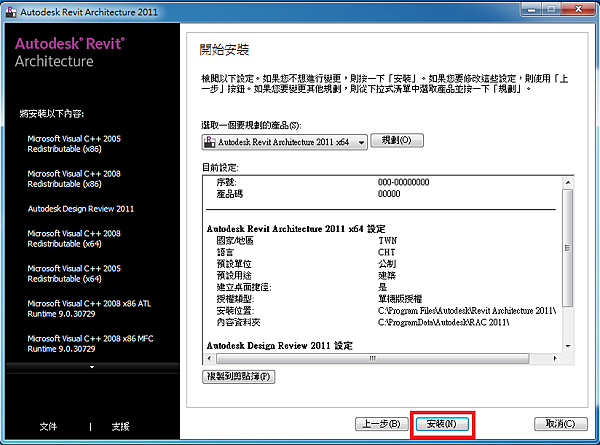Copy settings with 複製到剪貼簿(P) button

pyautogui.click(x=238, y=377)
